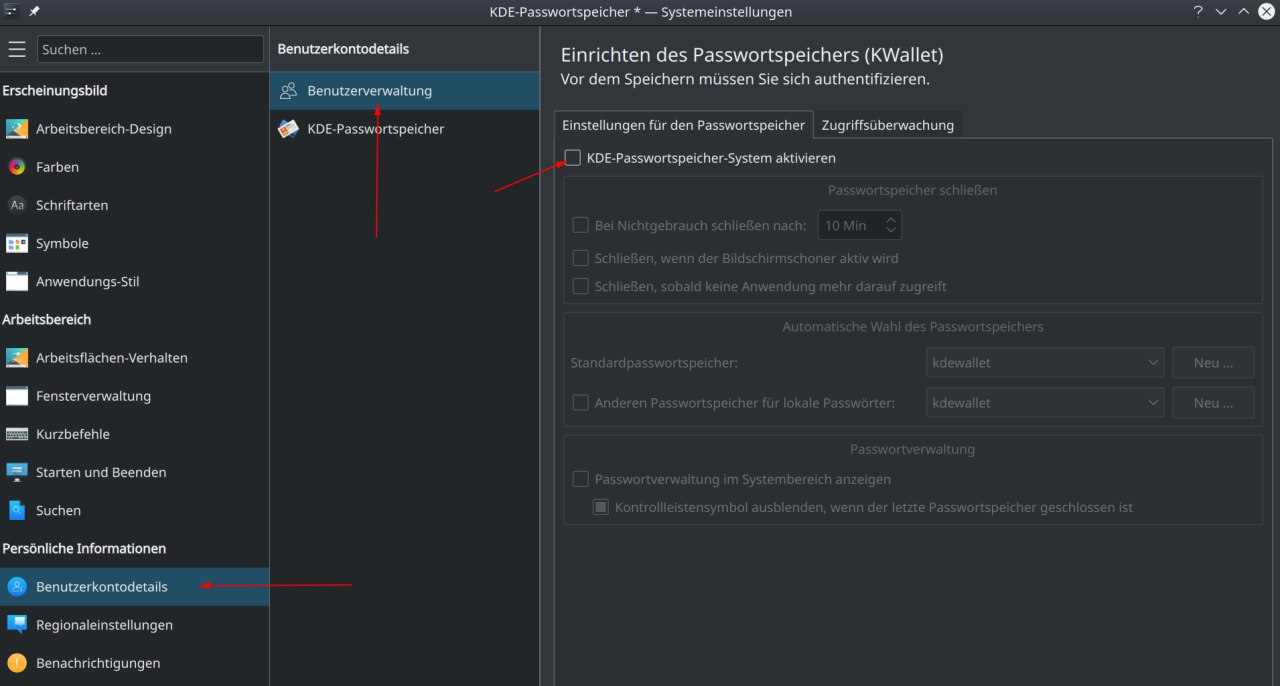Select Schriftarten in the sidebar
Screen dimensions: 1280x686
[134, 205]
